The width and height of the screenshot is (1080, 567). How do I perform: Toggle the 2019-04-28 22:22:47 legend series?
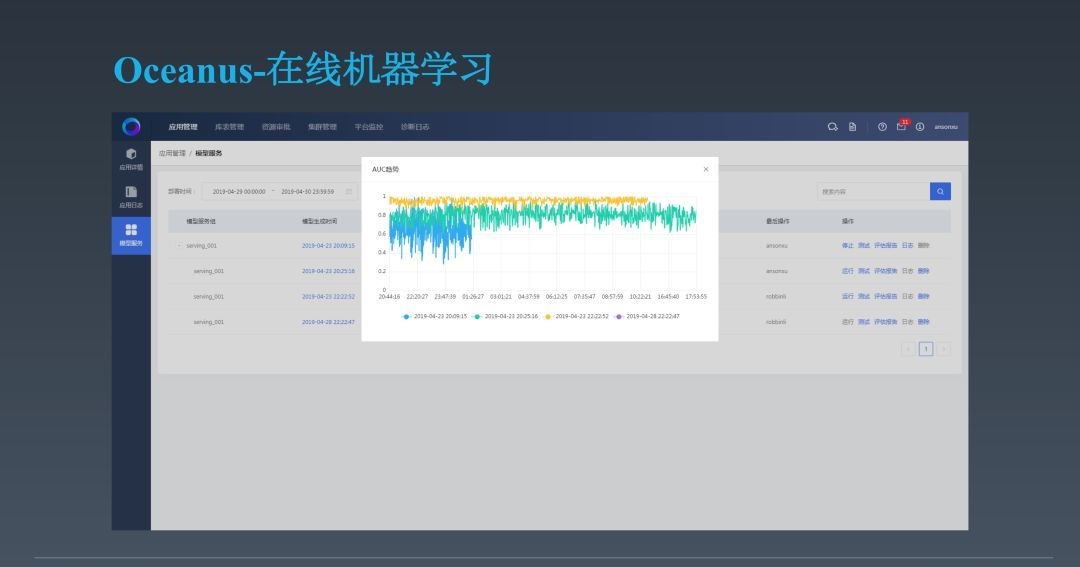click(648, 316)
